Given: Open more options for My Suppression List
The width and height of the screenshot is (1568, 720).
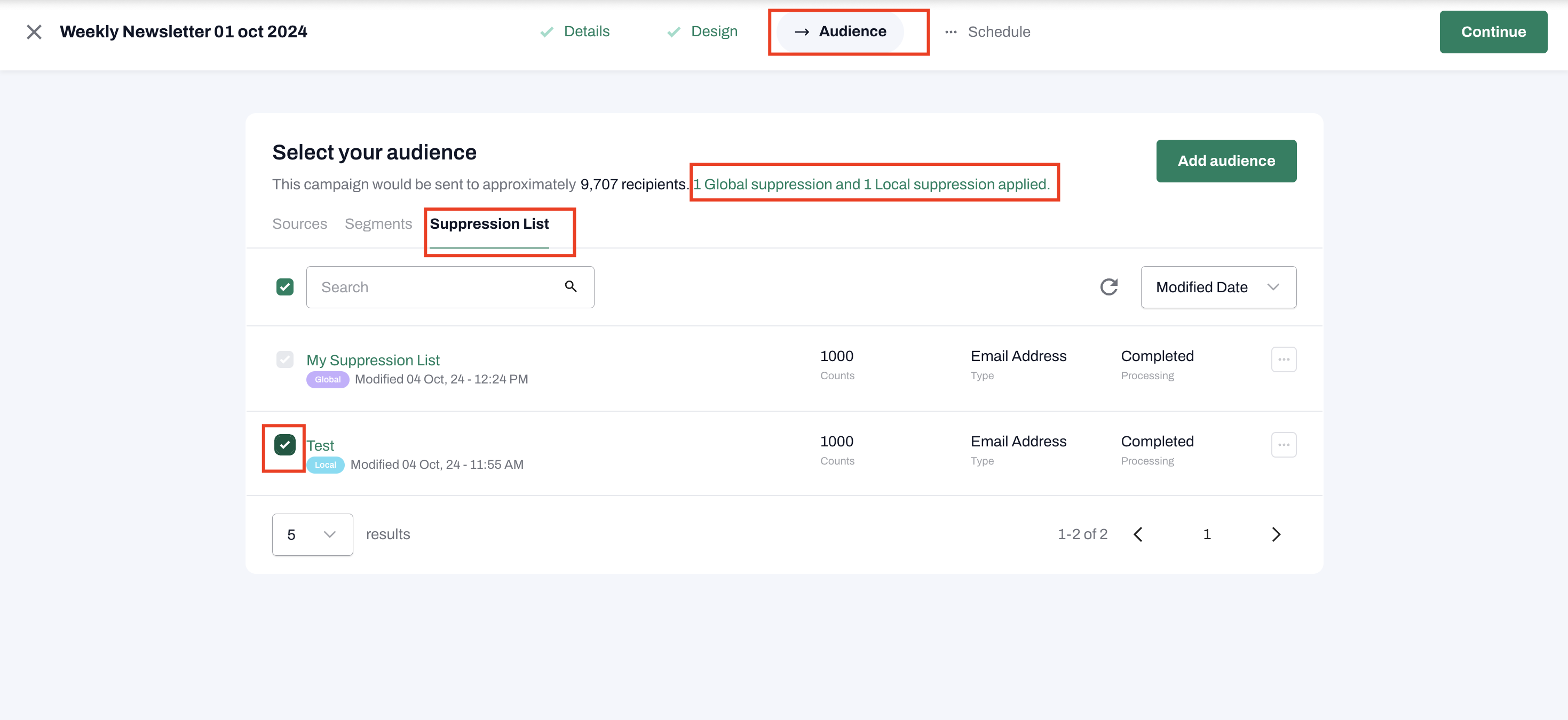Looking at the screenshot, I should pyautogui.click(x=1284, y=359).
